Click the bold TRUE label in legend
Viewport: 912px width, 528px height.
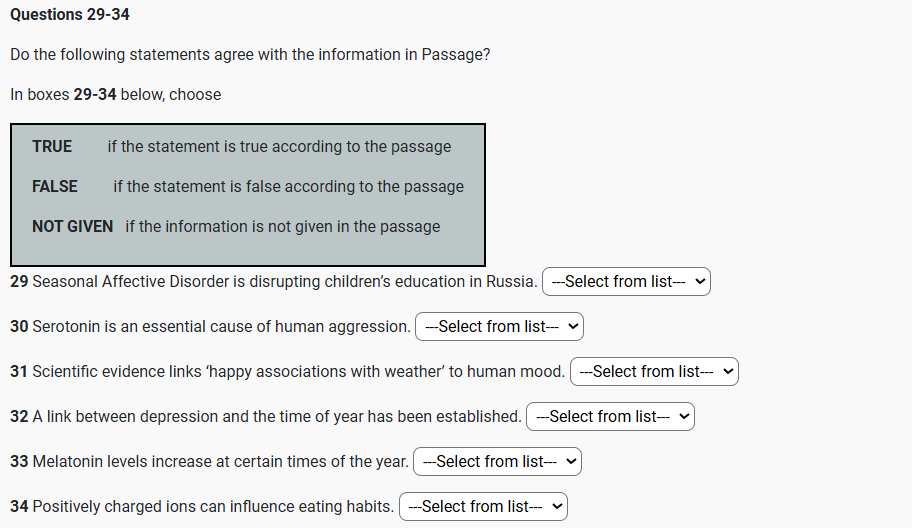pyautogui.click(x=52, y=146)
